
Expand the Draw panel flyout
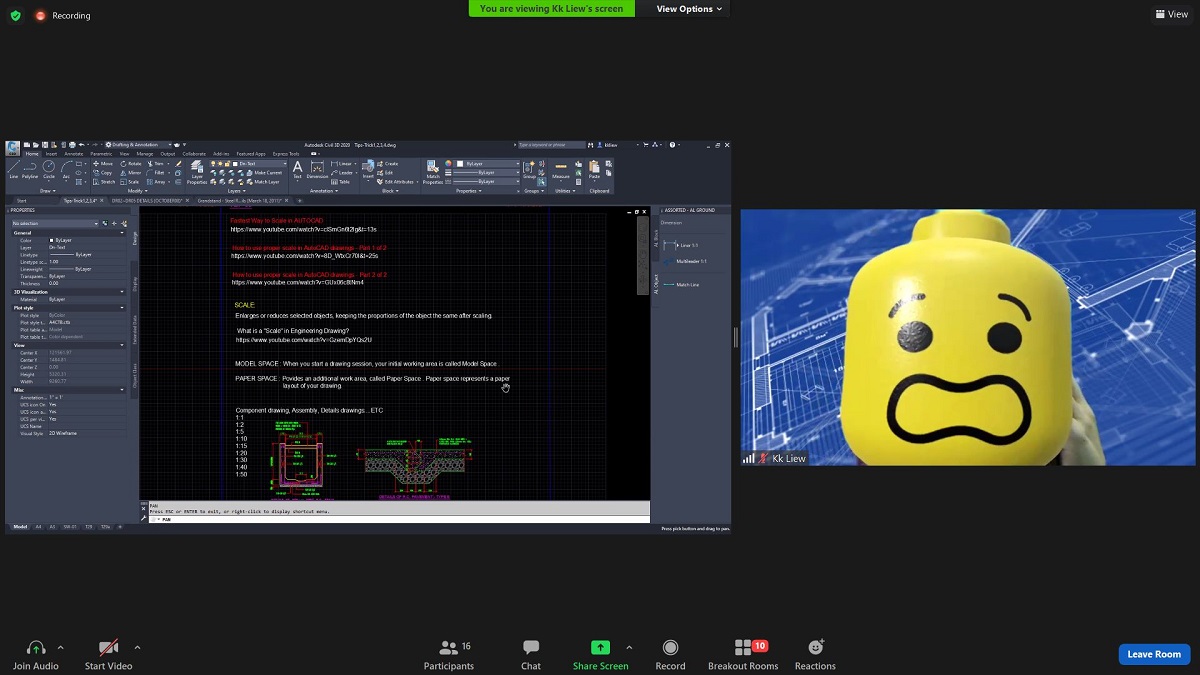(x=49, y=191)
